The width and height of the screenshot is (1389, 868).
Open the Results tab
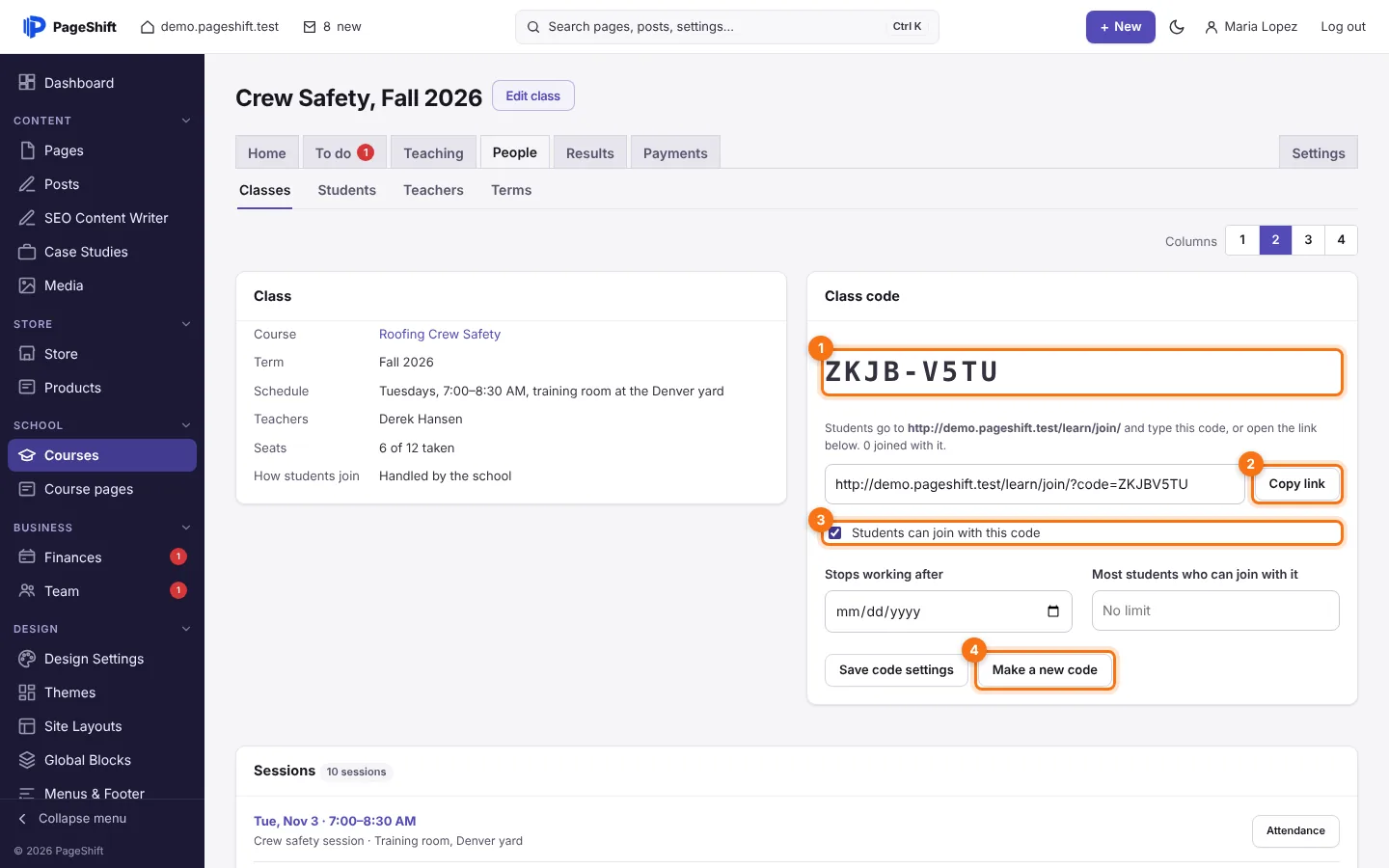(590, 153)
